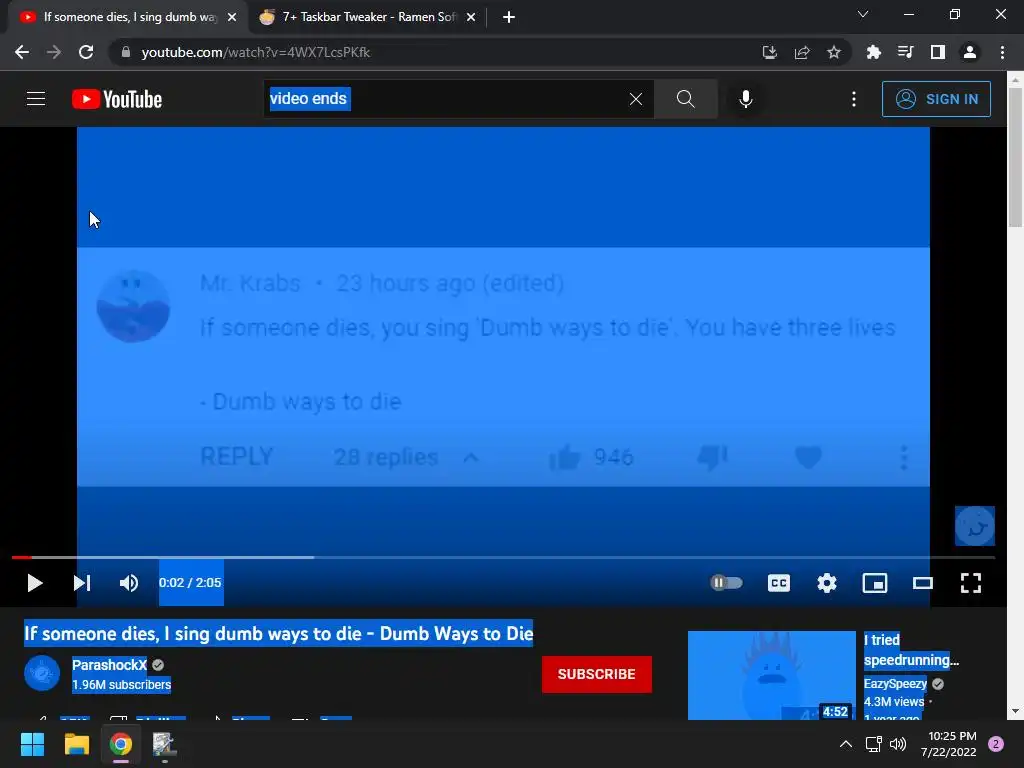Open Chrome extensions puzzle icon
This screenshot has width=1024, height=768.
[873, 52]
